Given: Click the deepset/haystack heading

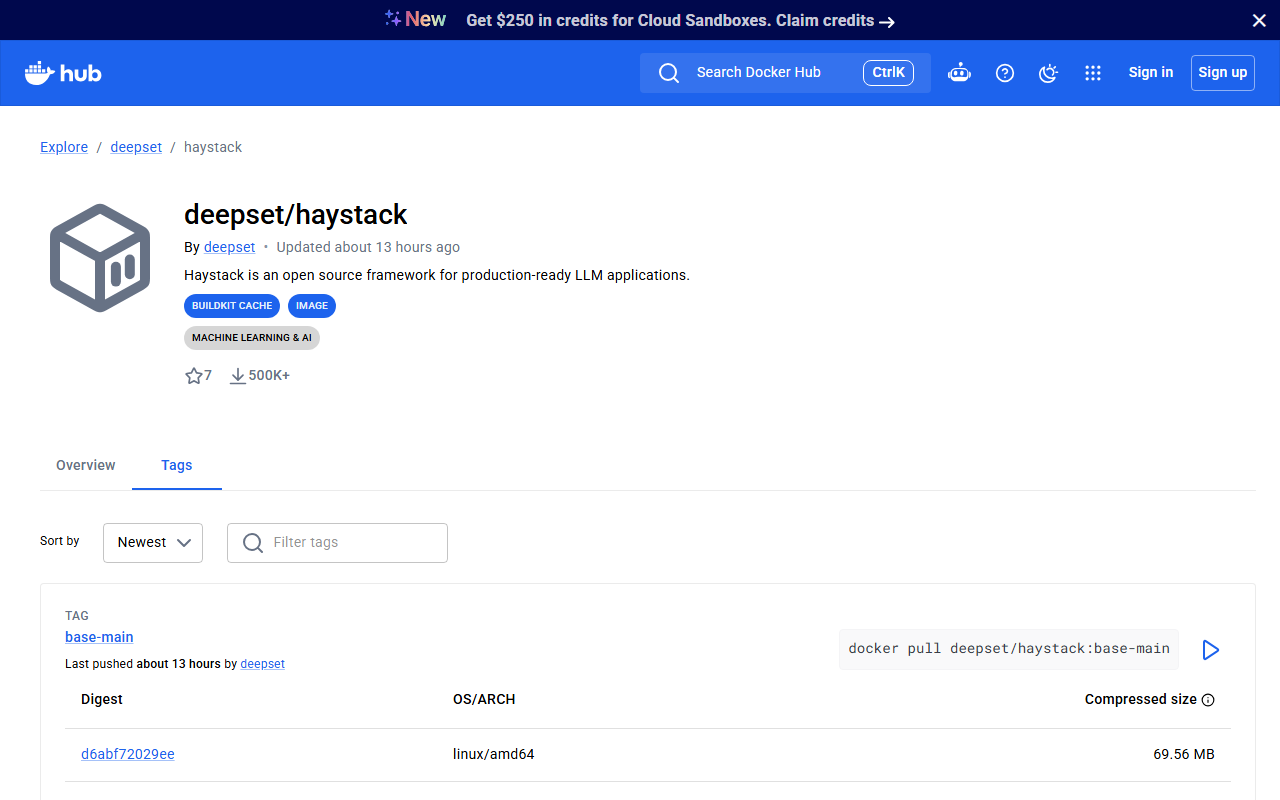Looking at the screenshot, I should [296, 215].
